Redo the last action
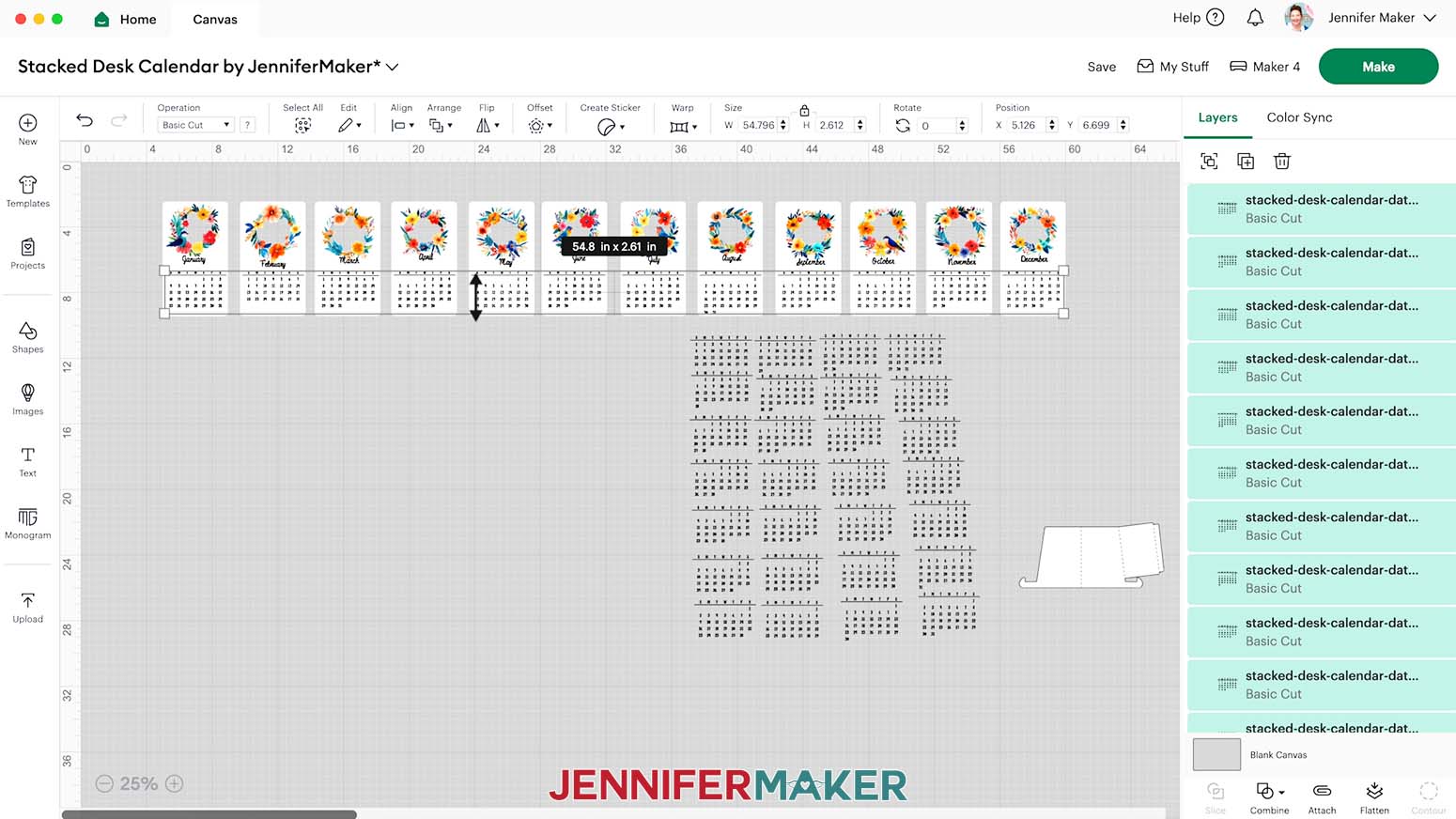Viewport: 1456px width, 819px height. click(x=119, y=120)
